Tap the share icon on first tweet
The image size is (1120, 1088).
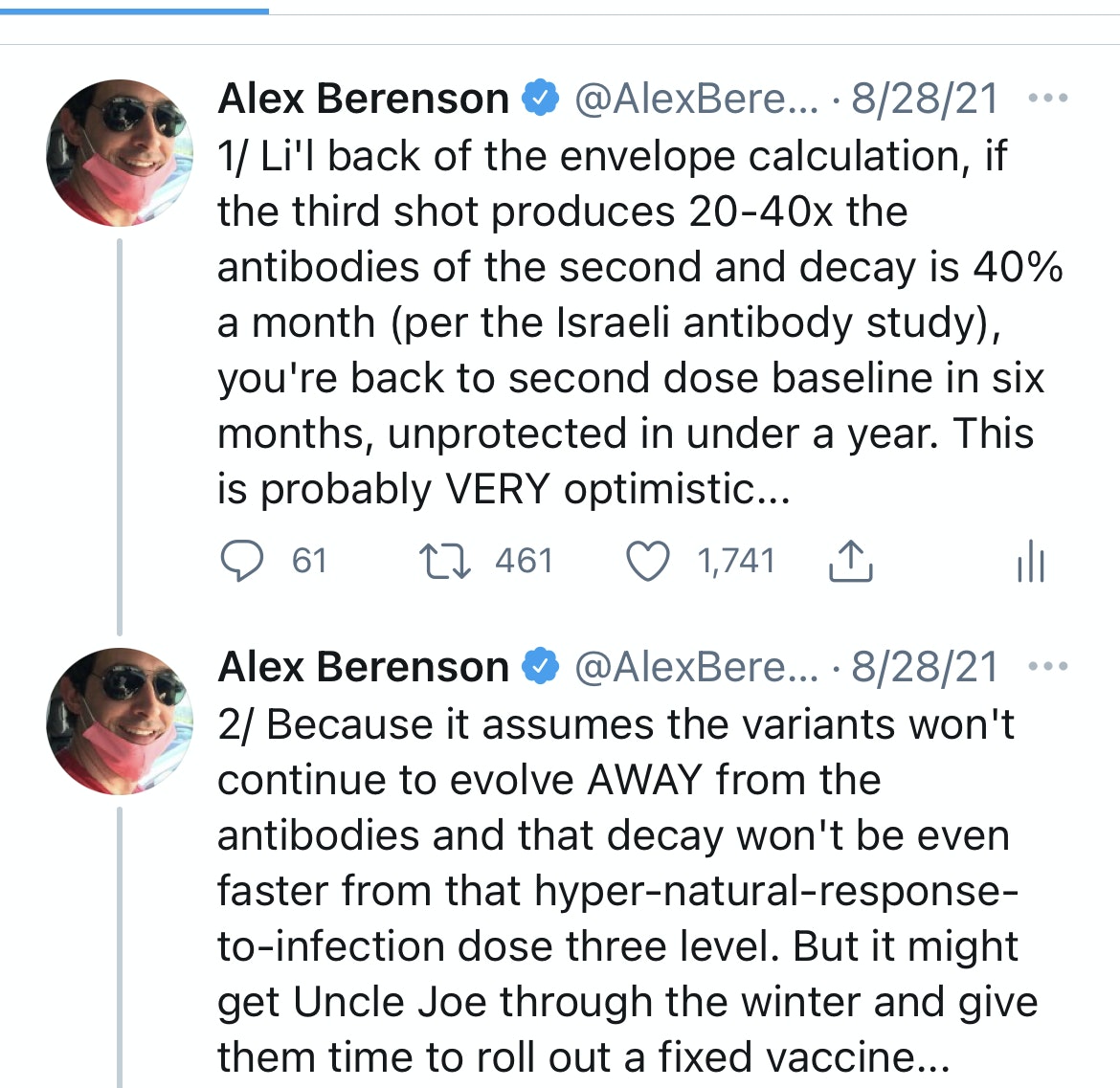pos(849,561)
